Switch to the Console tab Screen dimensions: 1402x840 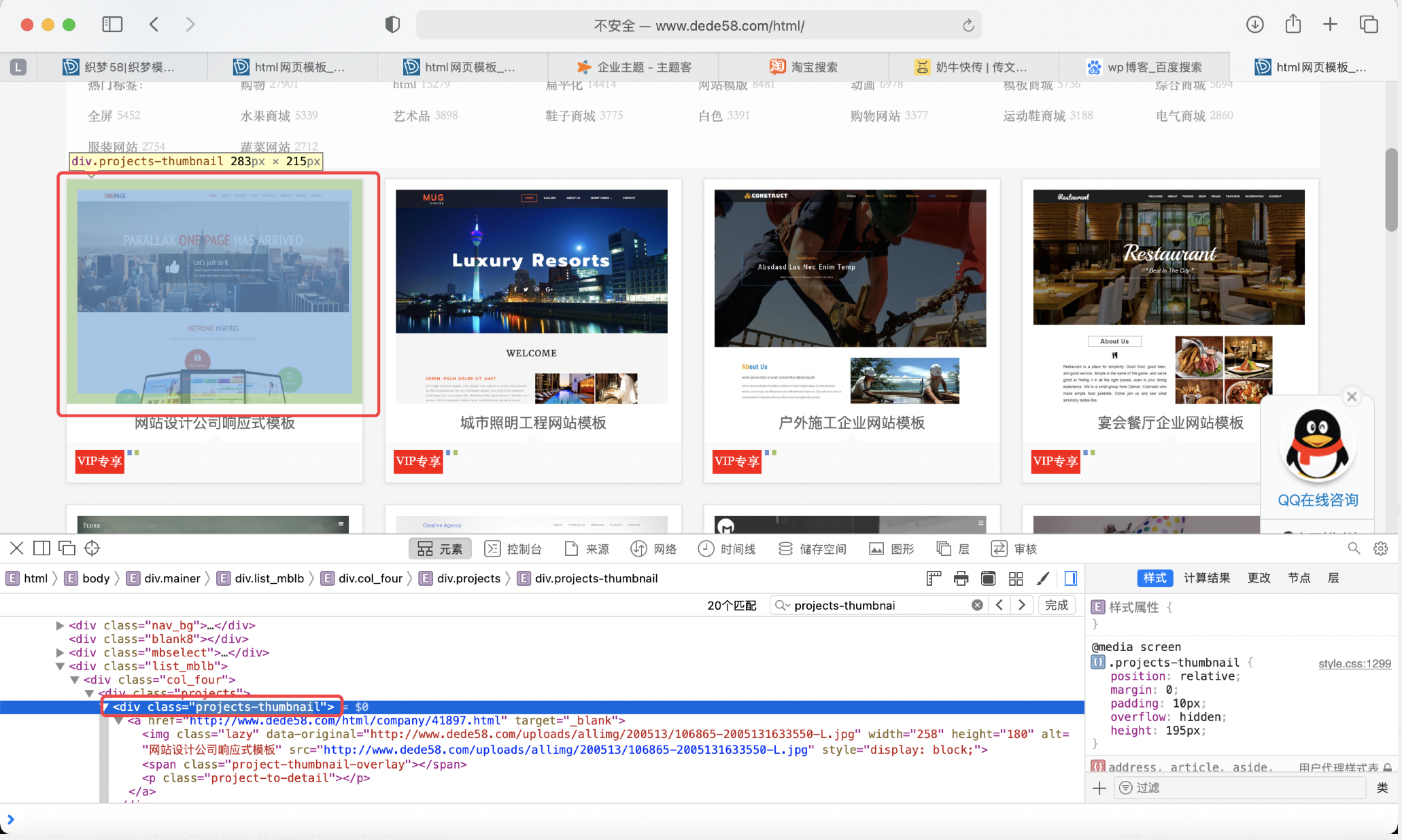tap(513, 549)
